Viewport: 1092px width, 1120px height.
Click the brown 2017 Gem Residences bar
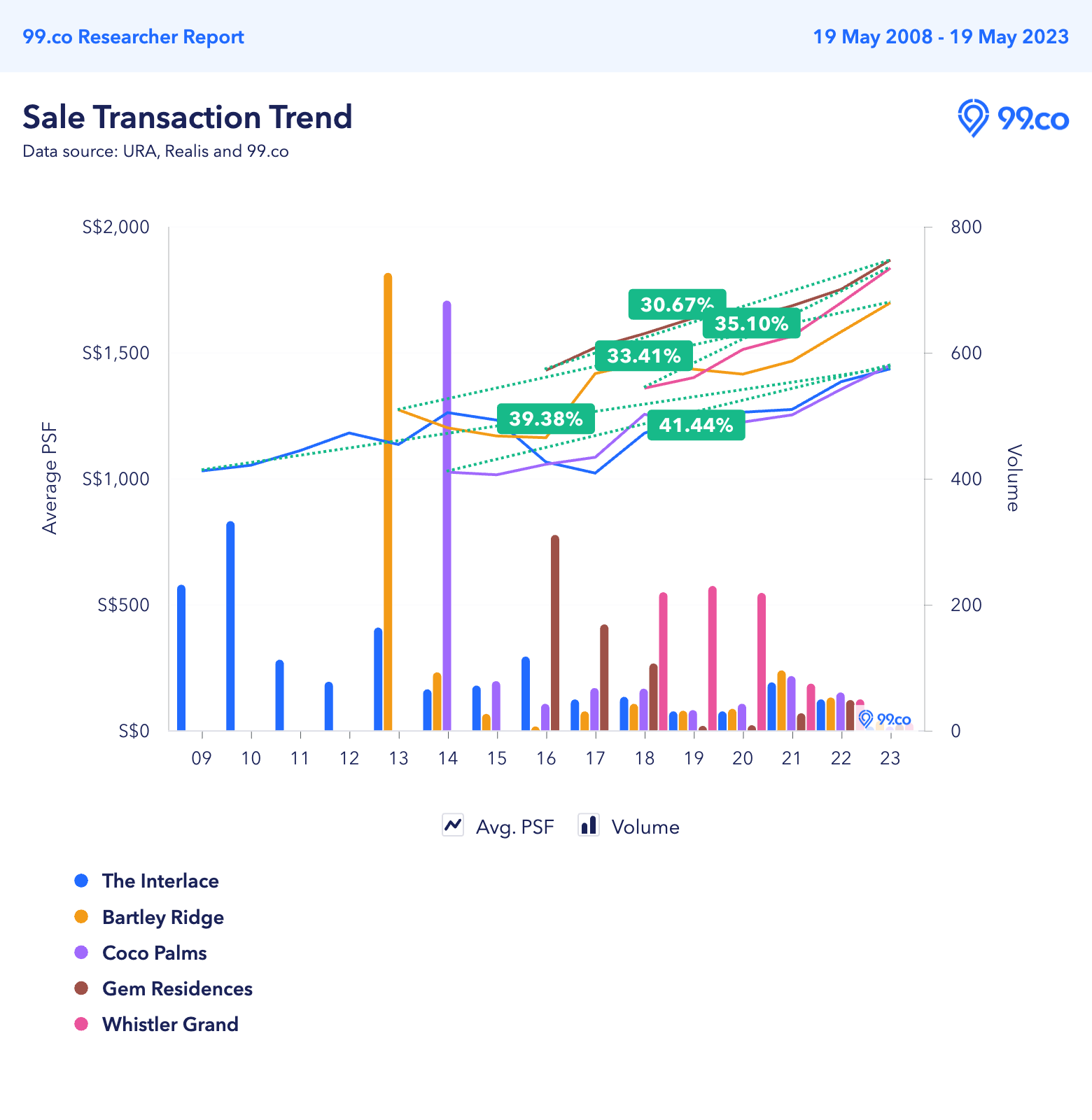604,678
